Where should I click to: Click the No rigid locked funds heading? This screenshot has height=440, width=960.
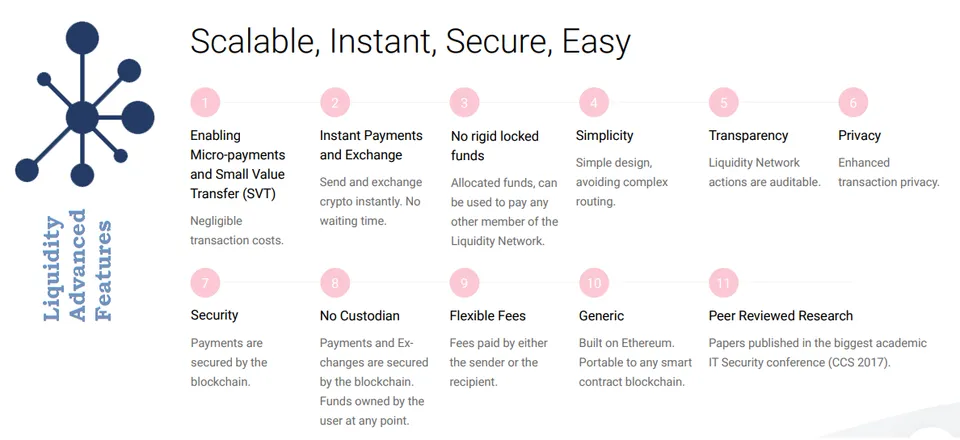[495, 146]
